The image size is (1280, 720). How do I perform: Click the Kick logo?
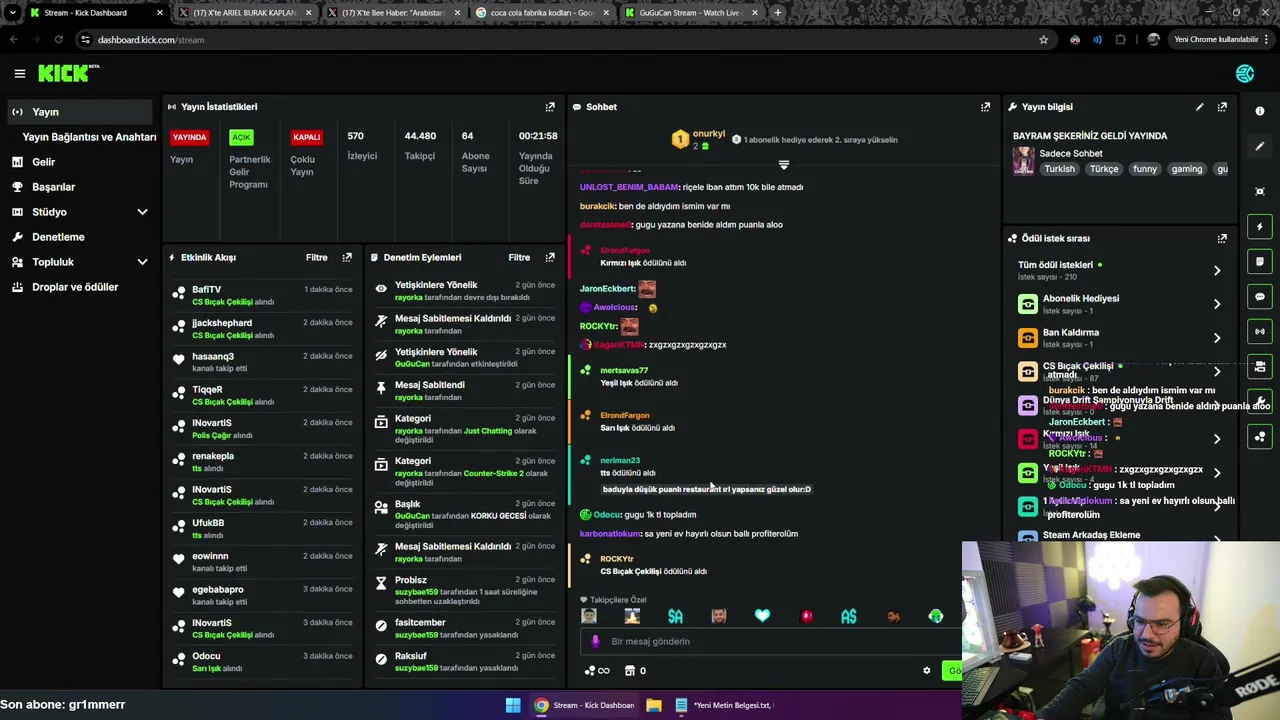[68, 73]
